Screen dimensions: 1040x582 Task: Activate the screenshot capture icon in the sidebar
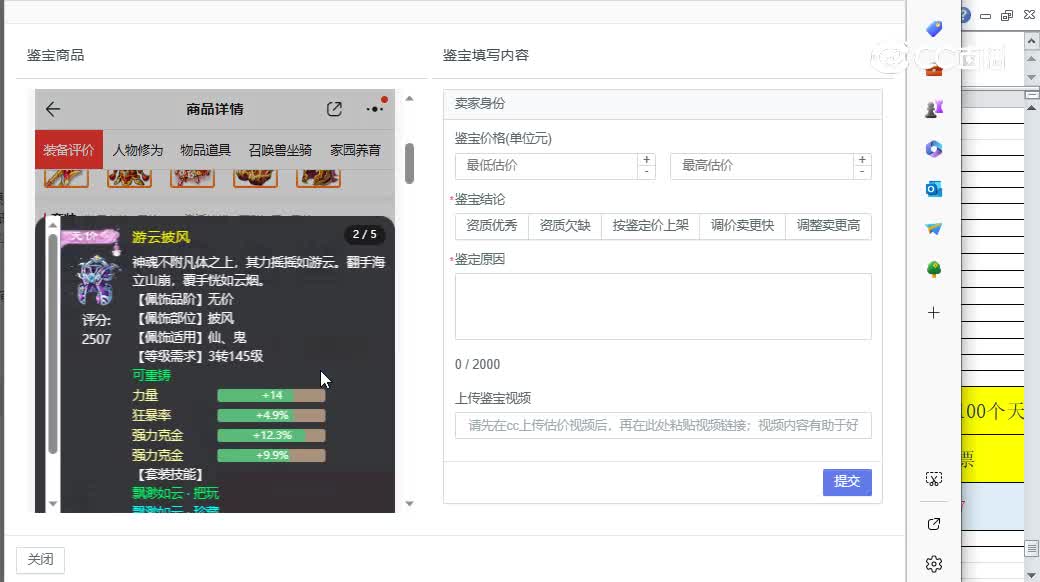point(933,479)
